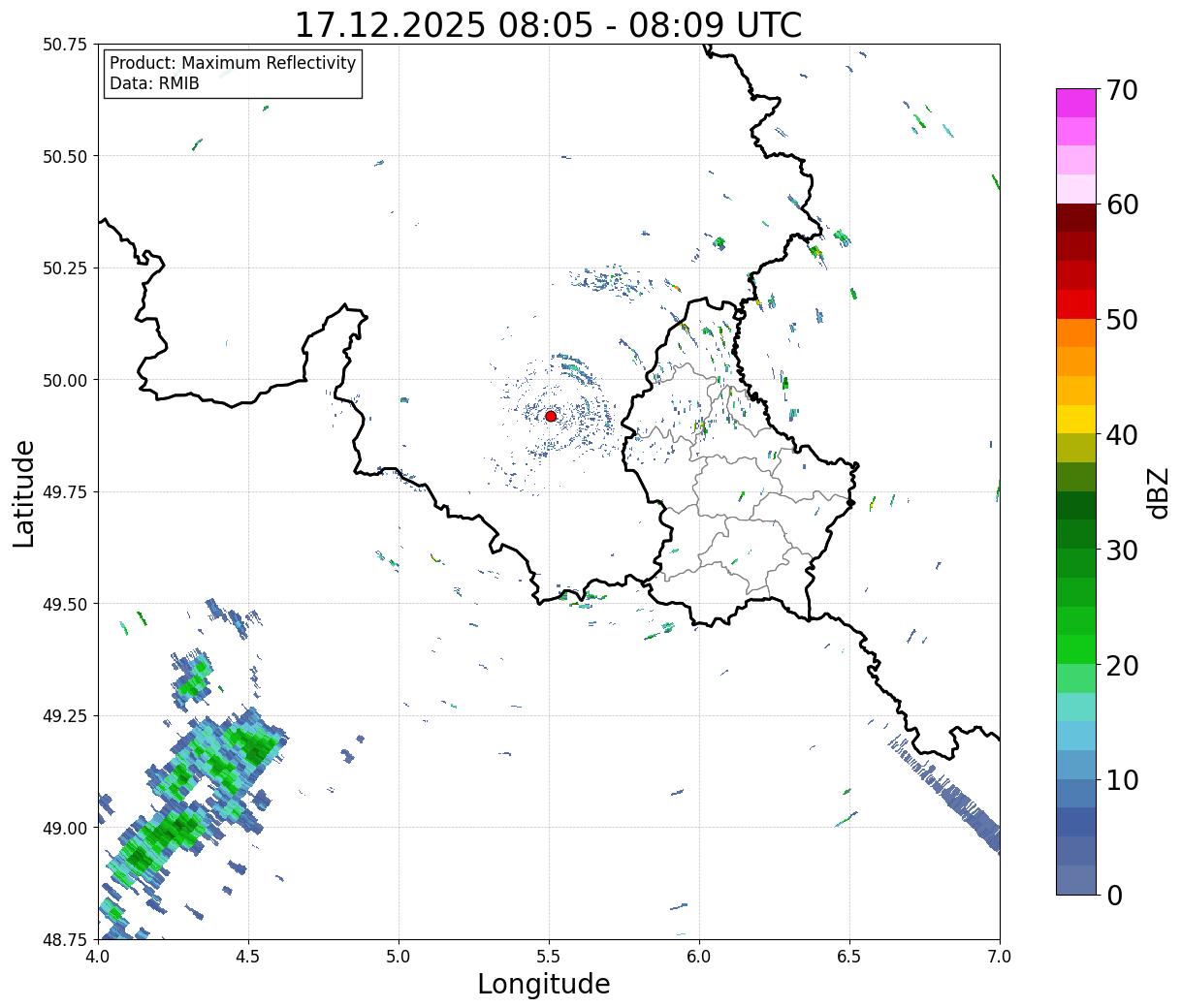
Task: Click the longitude tick label 4.5
Action: click(x=248, y=956)
